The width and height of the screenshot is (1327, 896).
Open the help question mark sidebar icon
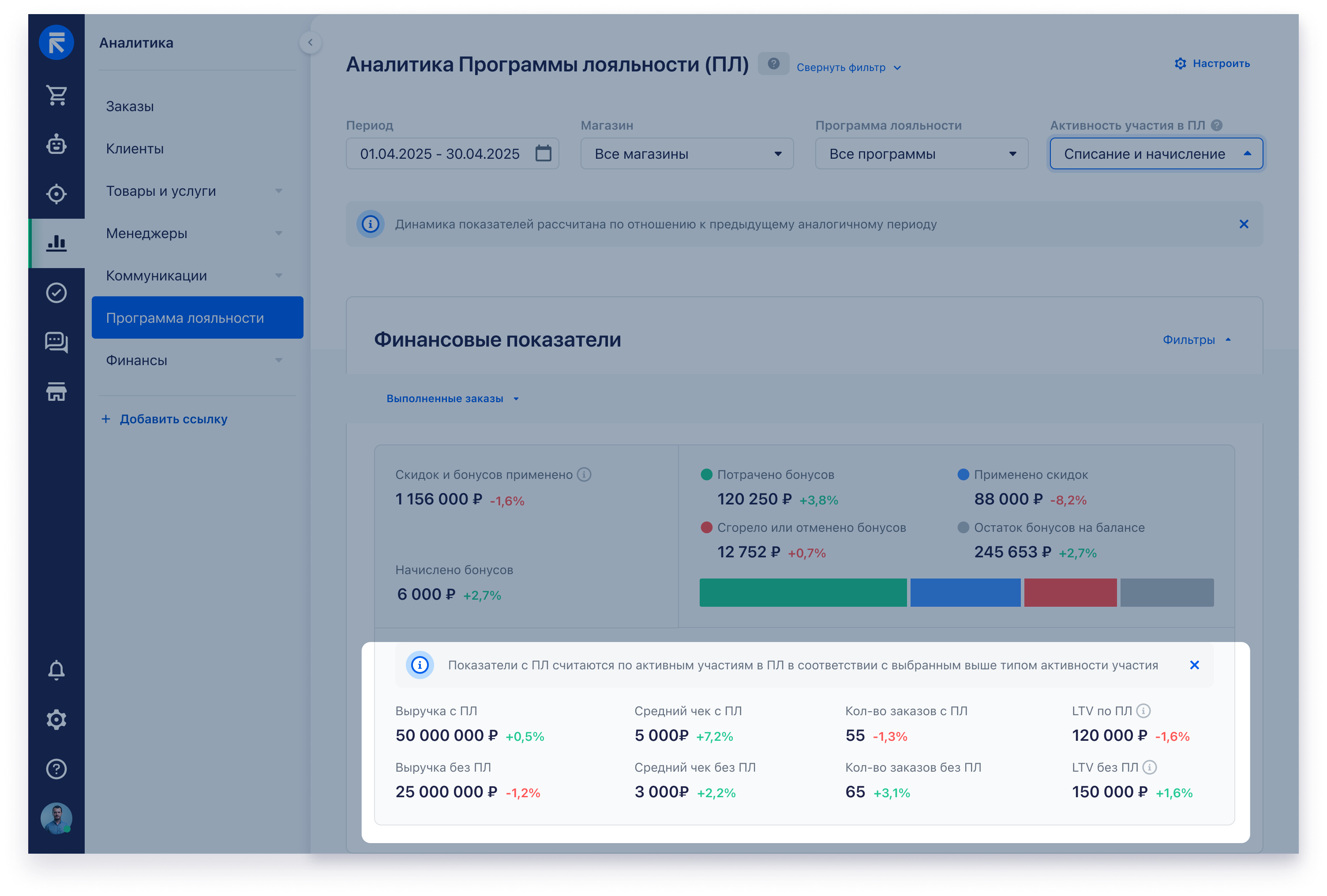(x=56, y=769)
